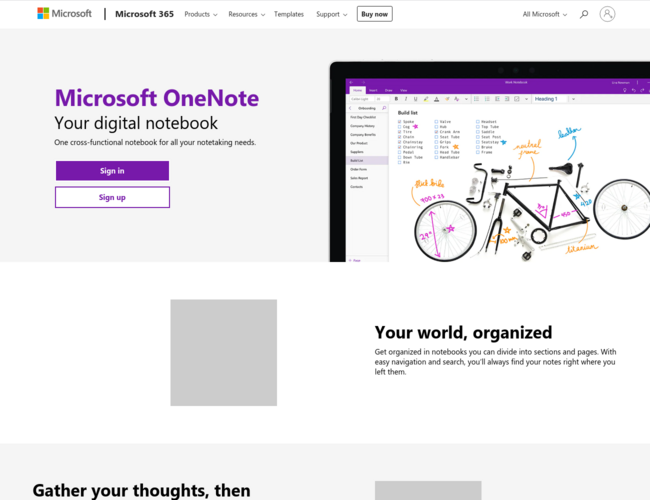Click the Microsoft logo
The height and width of the screenshot is (500, 650).
64,14
